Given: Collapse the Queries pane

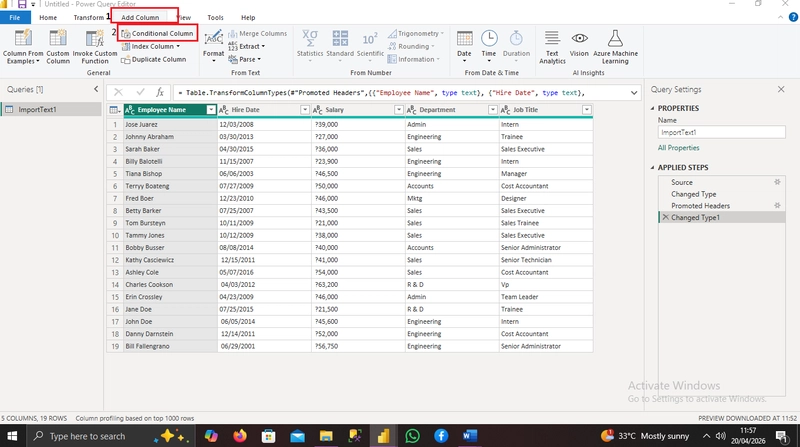Looking at the screenshot, I should [x=96, y=89].
